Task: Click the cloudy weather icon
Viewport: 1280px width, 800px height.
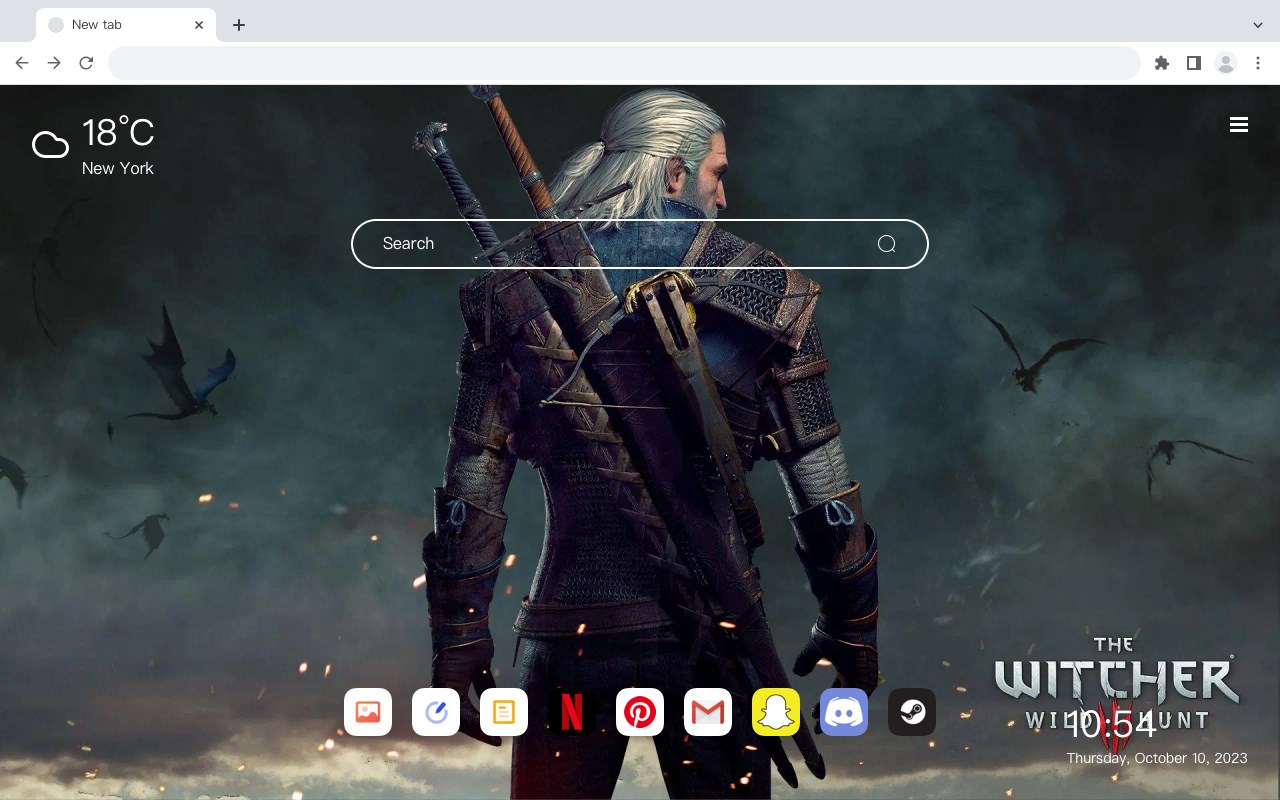Action: (50, 146)
